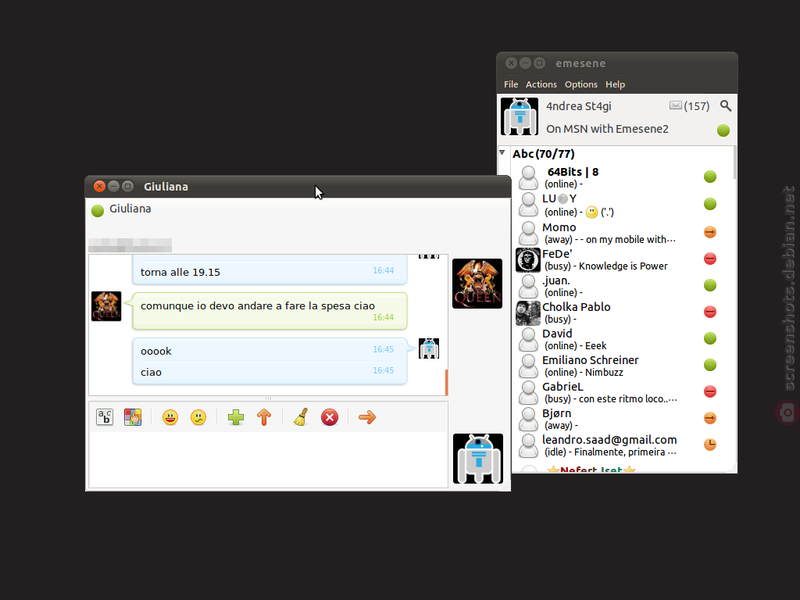Click the small R2-D2 avatar beside outgoing messages

[x=429, y=348]
